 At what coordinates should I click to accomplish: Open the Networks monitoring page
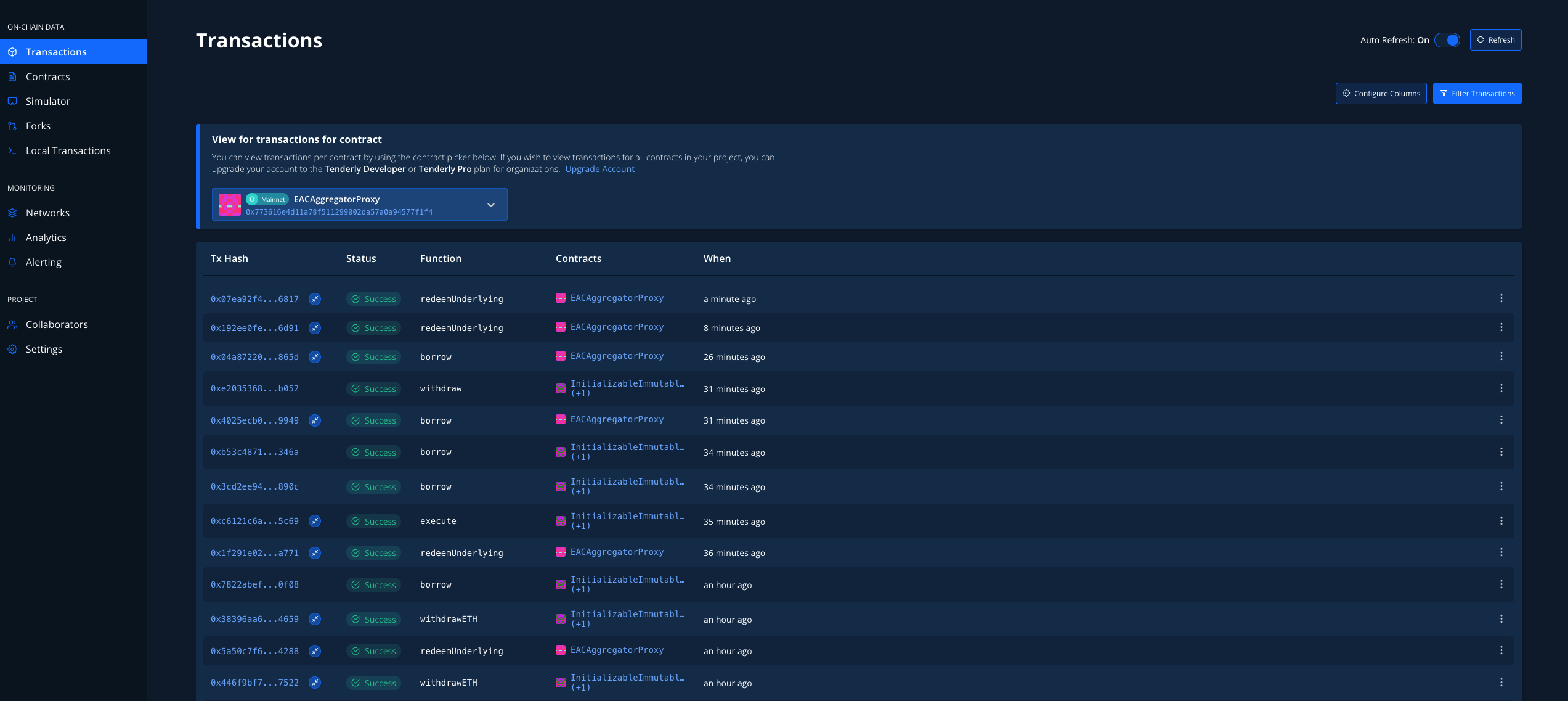47,213
